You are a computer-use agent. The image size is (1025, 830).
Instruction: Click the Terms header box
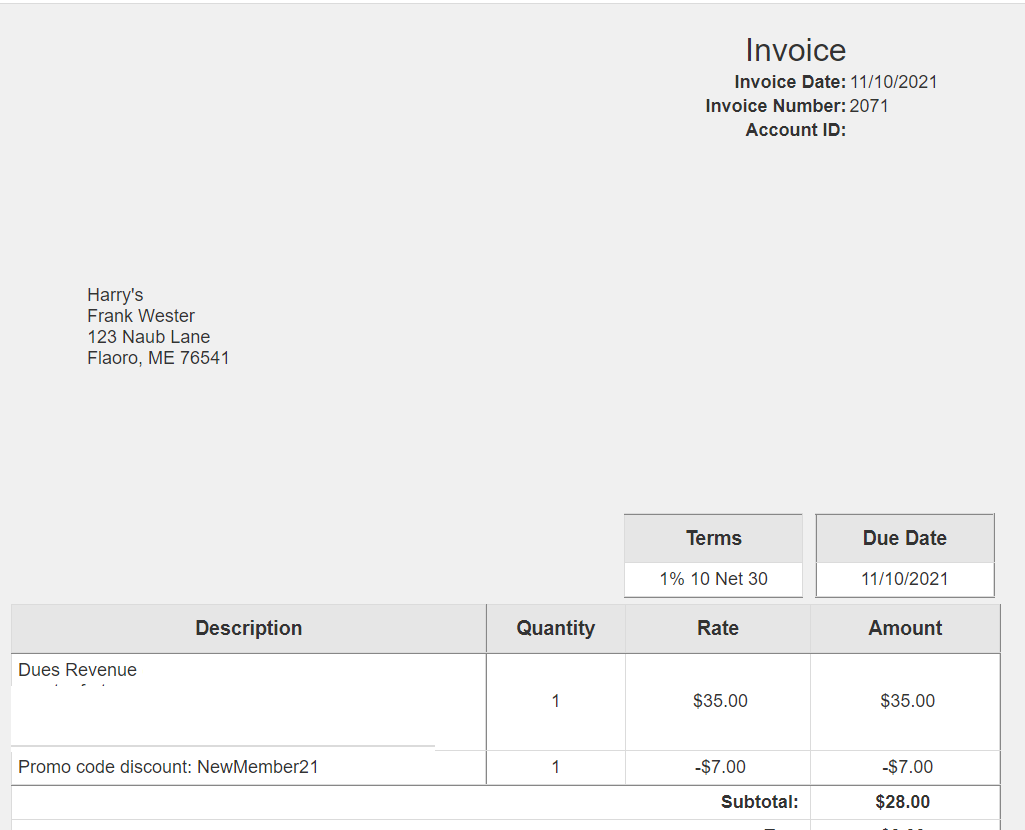point(713,538)
